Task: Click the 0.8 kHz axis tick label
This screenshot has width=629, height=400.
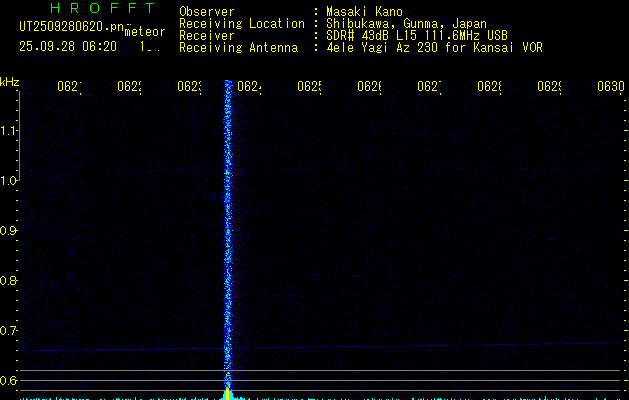Action: point(8,280)
